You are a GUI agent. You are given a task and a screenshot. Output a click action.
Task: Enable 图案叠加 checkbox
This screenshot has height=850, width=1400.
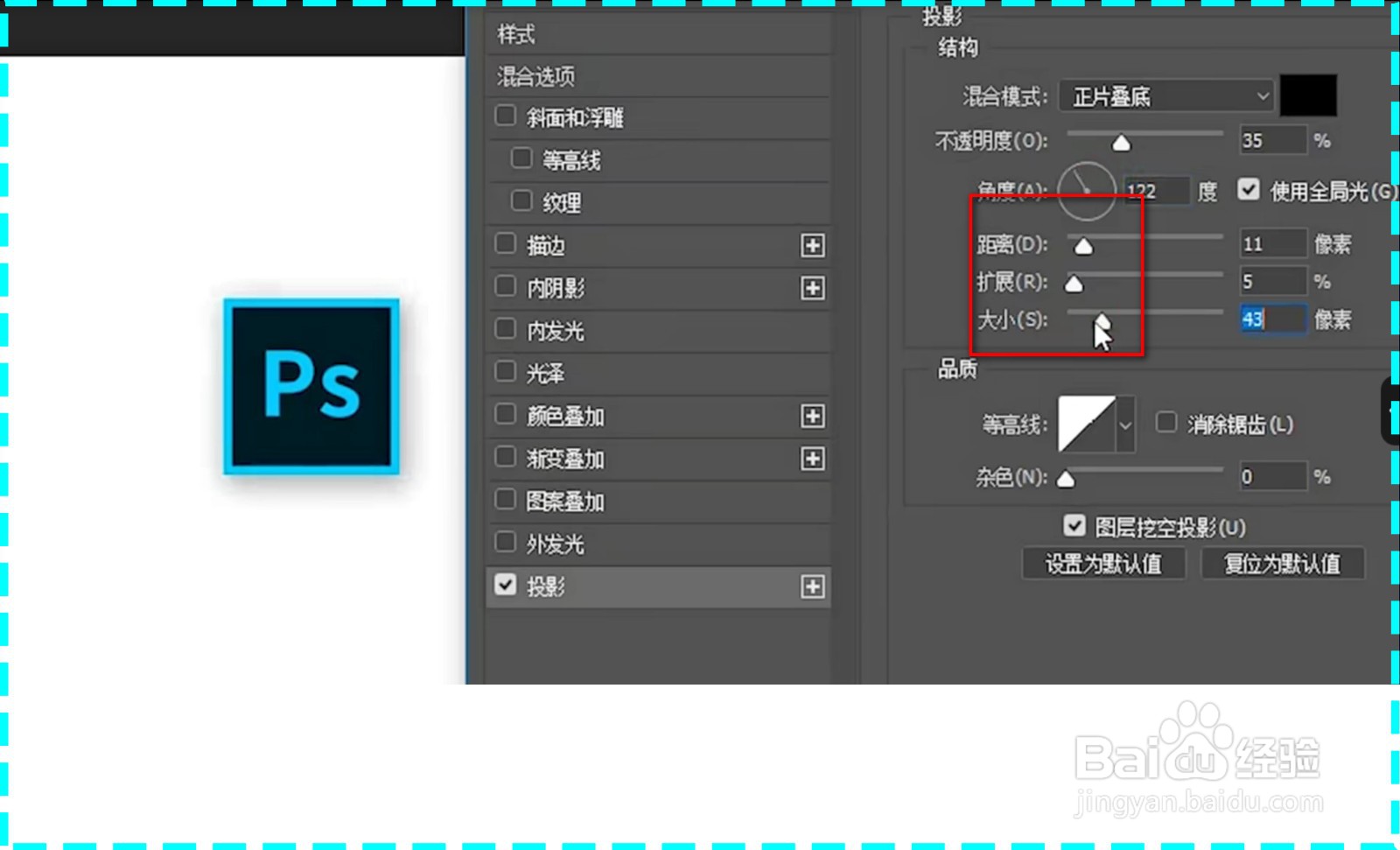[505, 499]
